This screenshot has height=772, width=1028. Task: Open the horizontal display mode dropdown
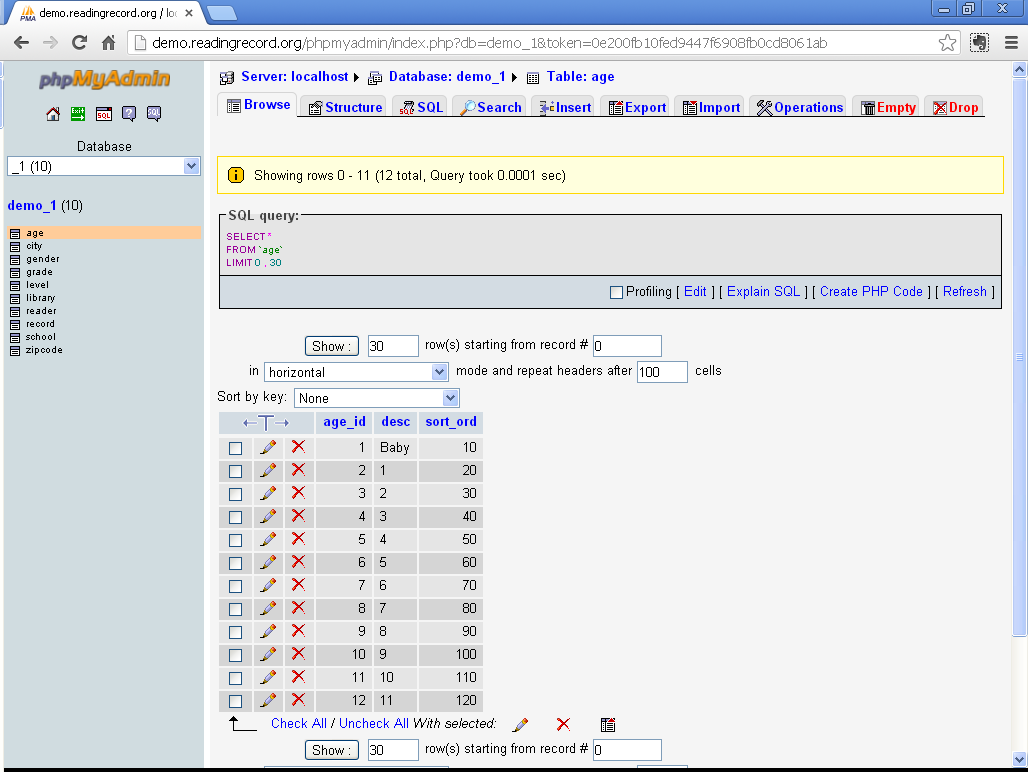356,371
